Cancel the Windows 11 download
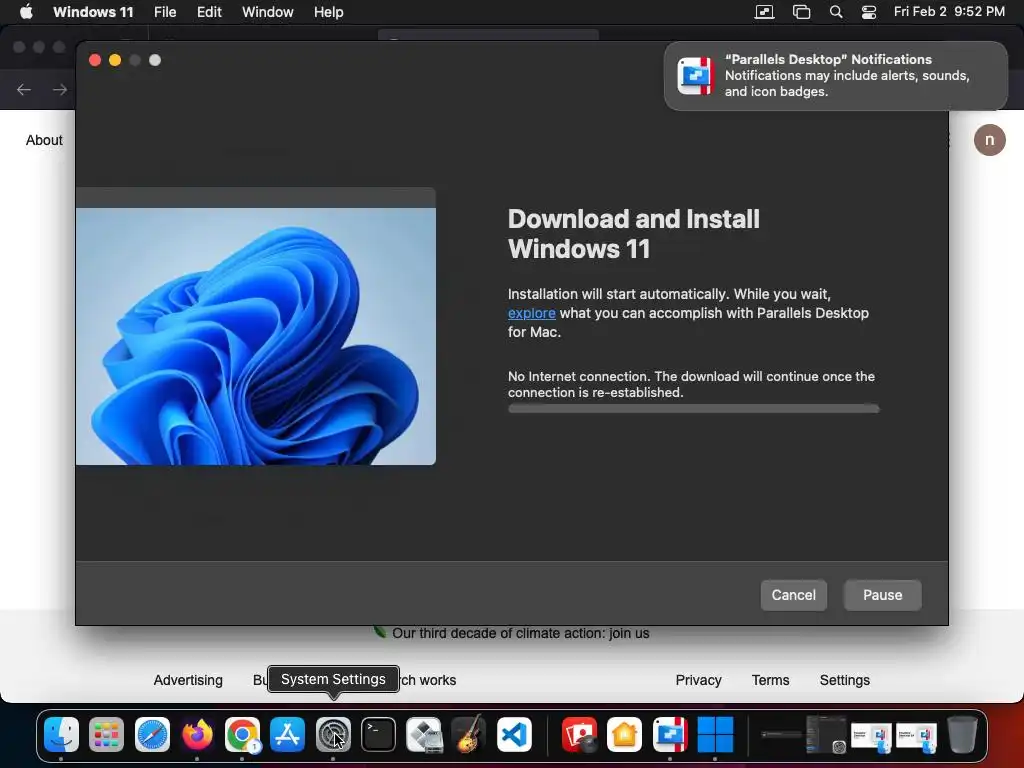 tap(793, 595)
